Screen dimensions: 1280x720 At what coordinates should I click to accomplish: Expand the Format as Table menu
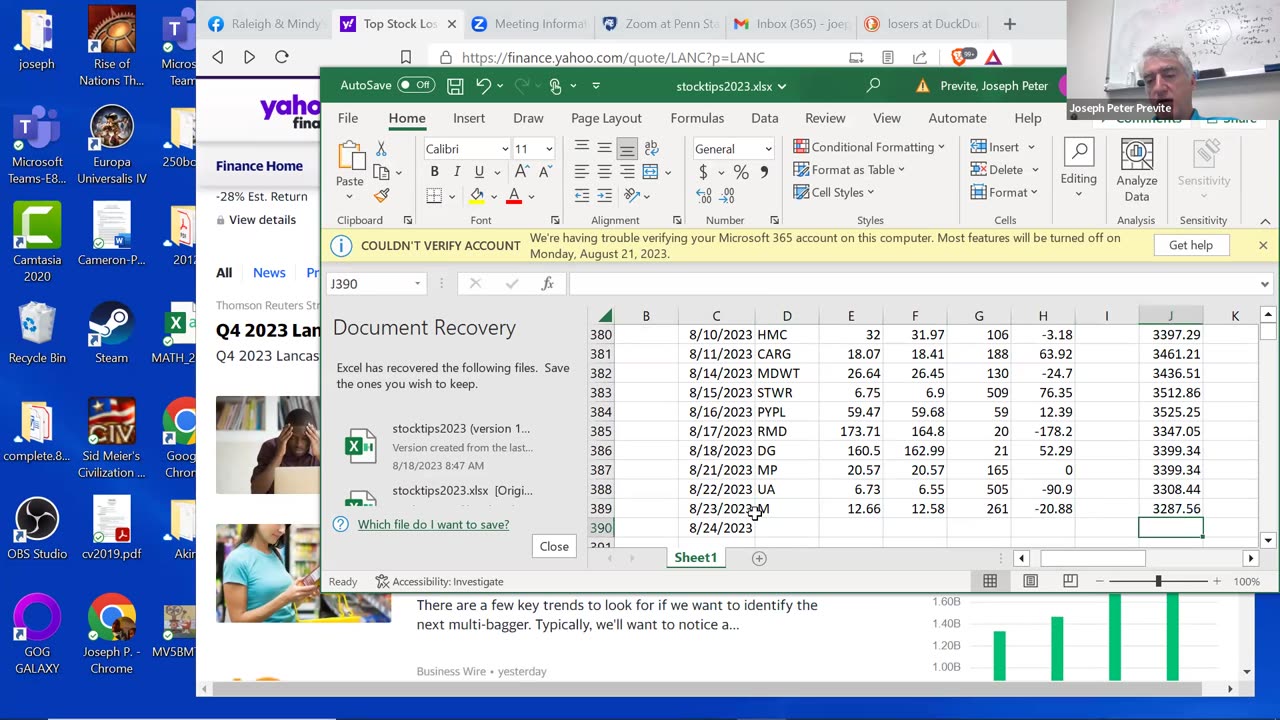[849, 170]
